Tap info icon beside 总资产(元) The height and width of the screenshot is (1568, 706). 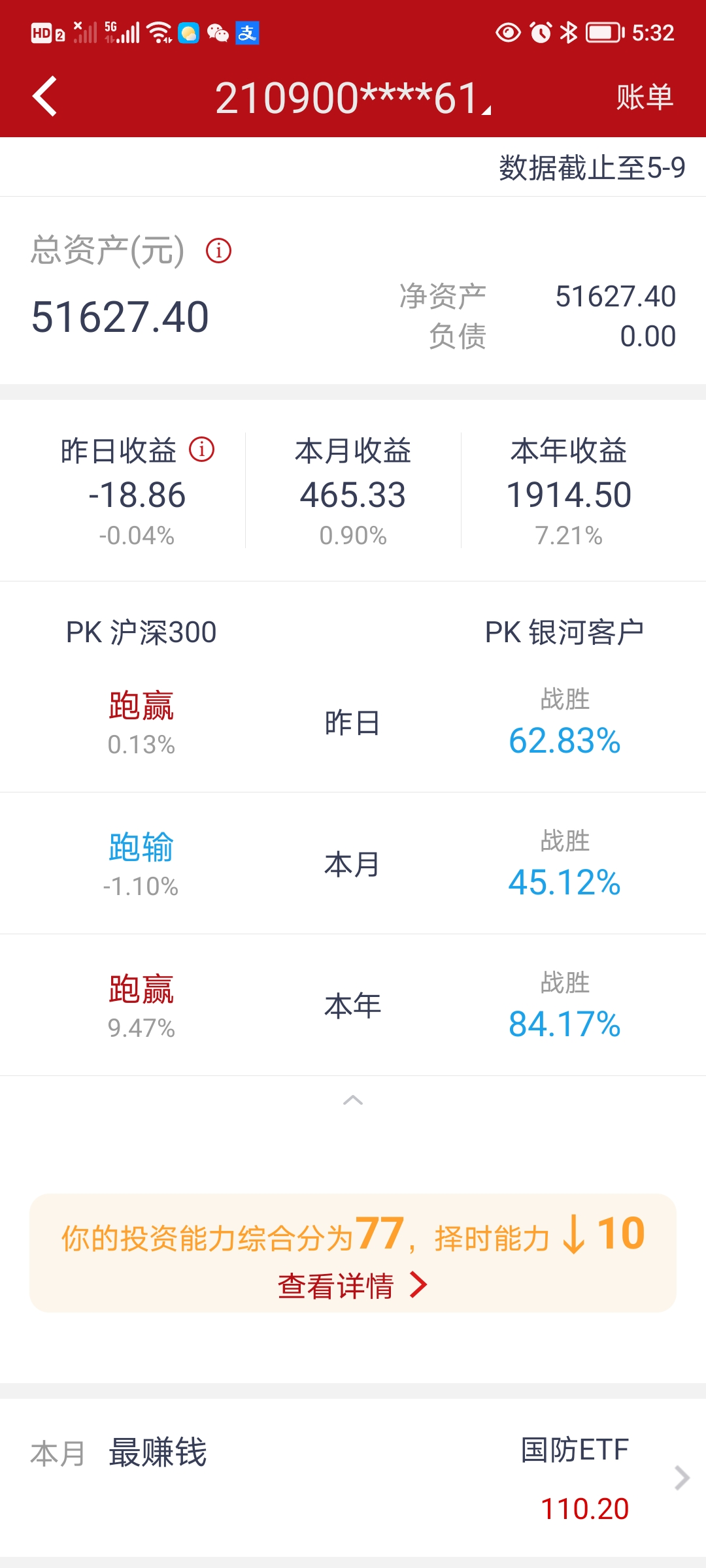[x=218, y=250]
